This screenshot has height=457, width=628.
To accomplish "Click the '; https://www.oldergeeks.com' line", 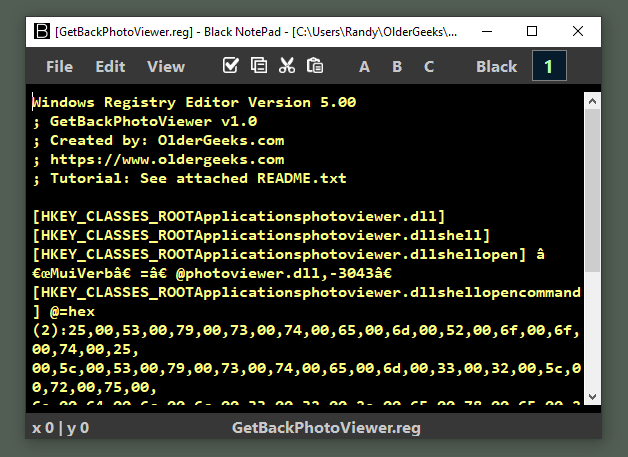I will [x=158, y=159].
